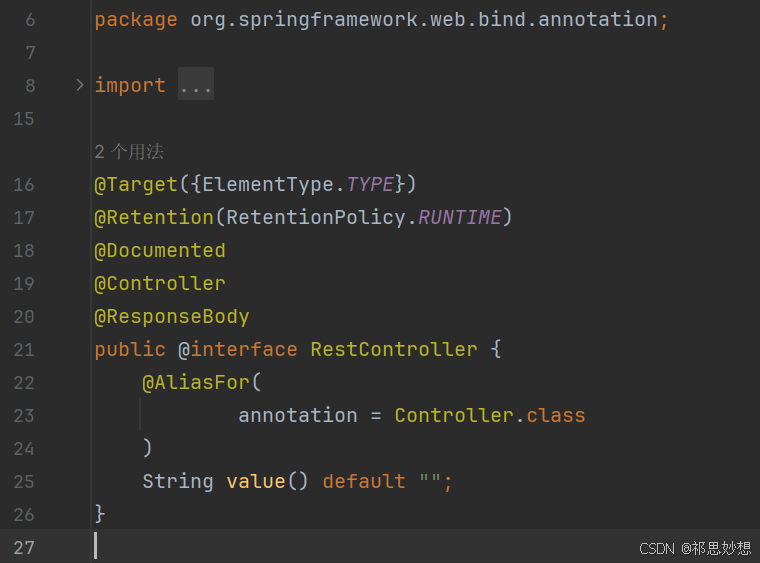Click the String return type
Image resolution: width=760 pixels, height=563 pixels.
178,482
